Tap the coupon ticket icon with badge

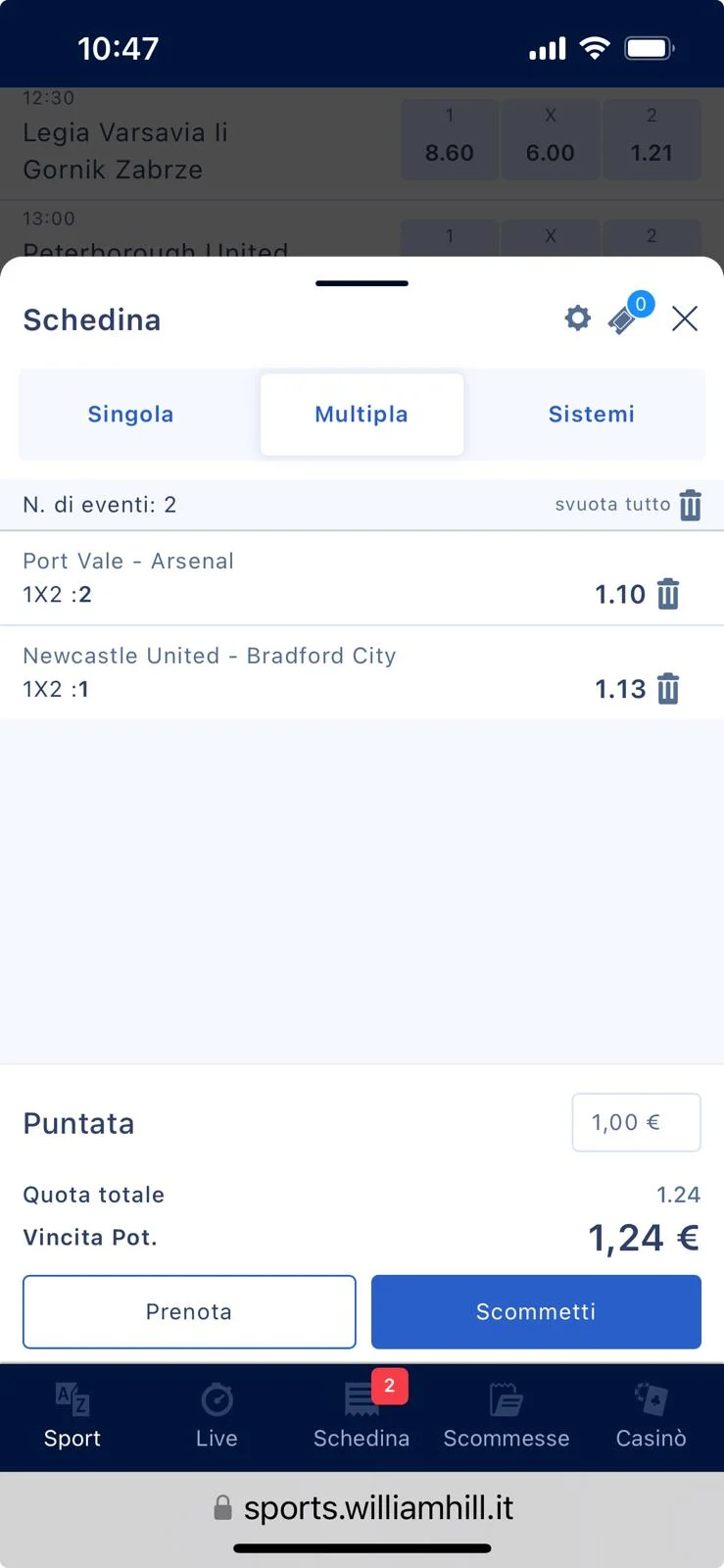[x=624, y=318]
